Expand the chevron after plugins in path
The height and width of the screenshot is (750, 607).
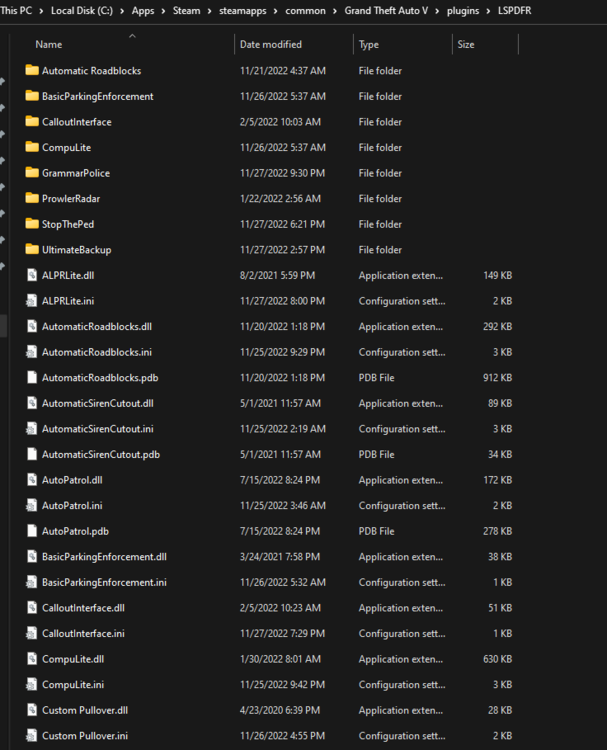point(488,11)
